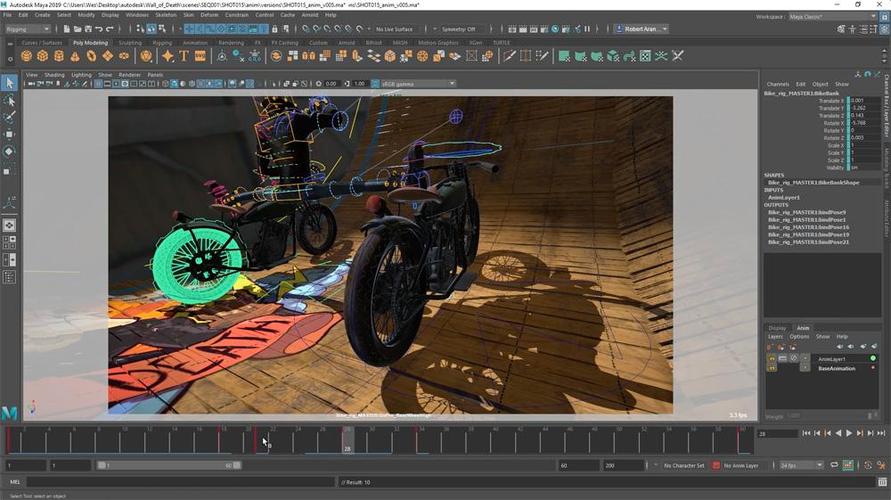The height and width of the screenshot is (500, 891).
Task: Select the polygon Type text tool icon
Action: tap(184, 56)
